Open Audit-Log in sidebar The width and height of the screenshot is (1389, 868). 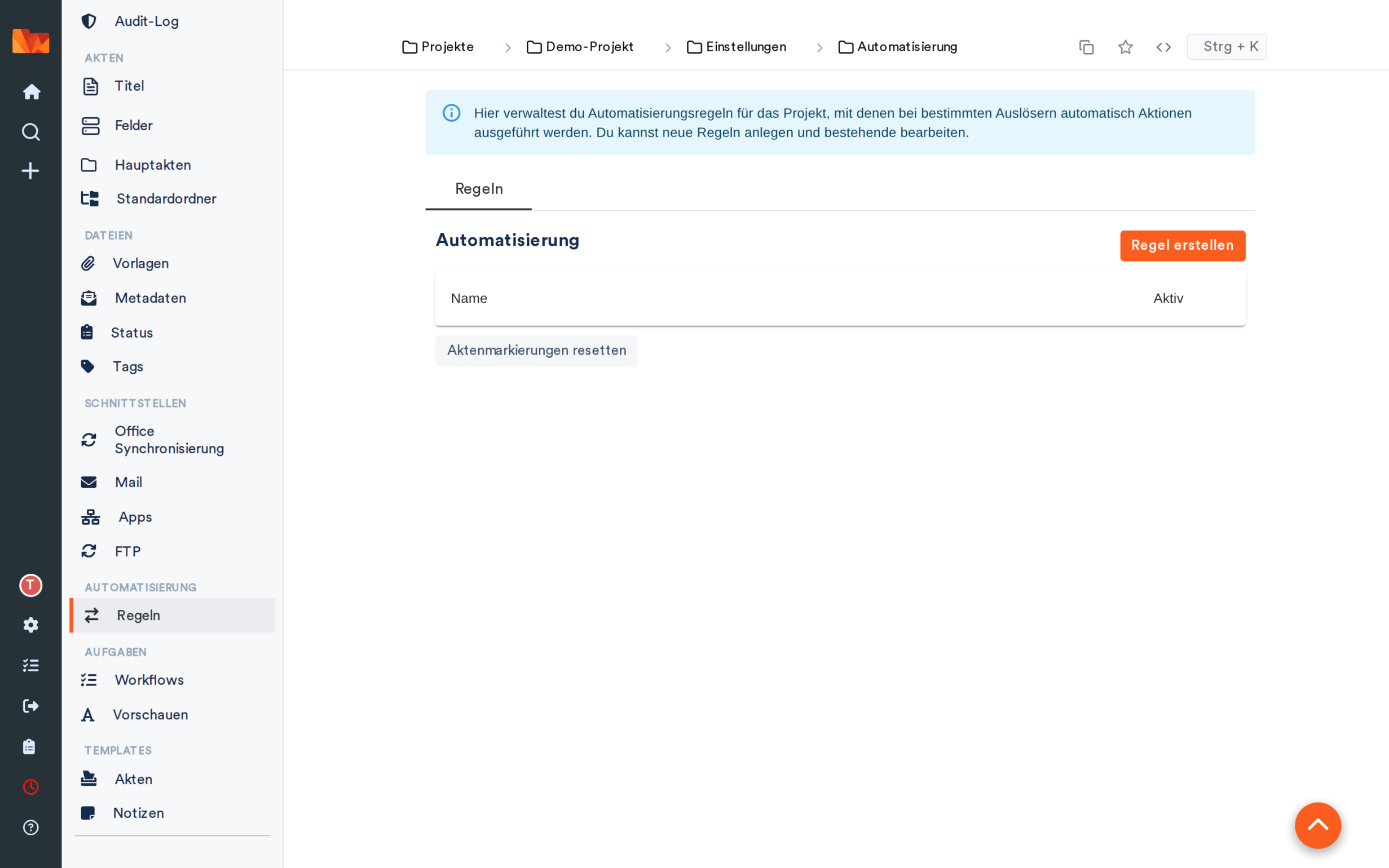(172, 21)
